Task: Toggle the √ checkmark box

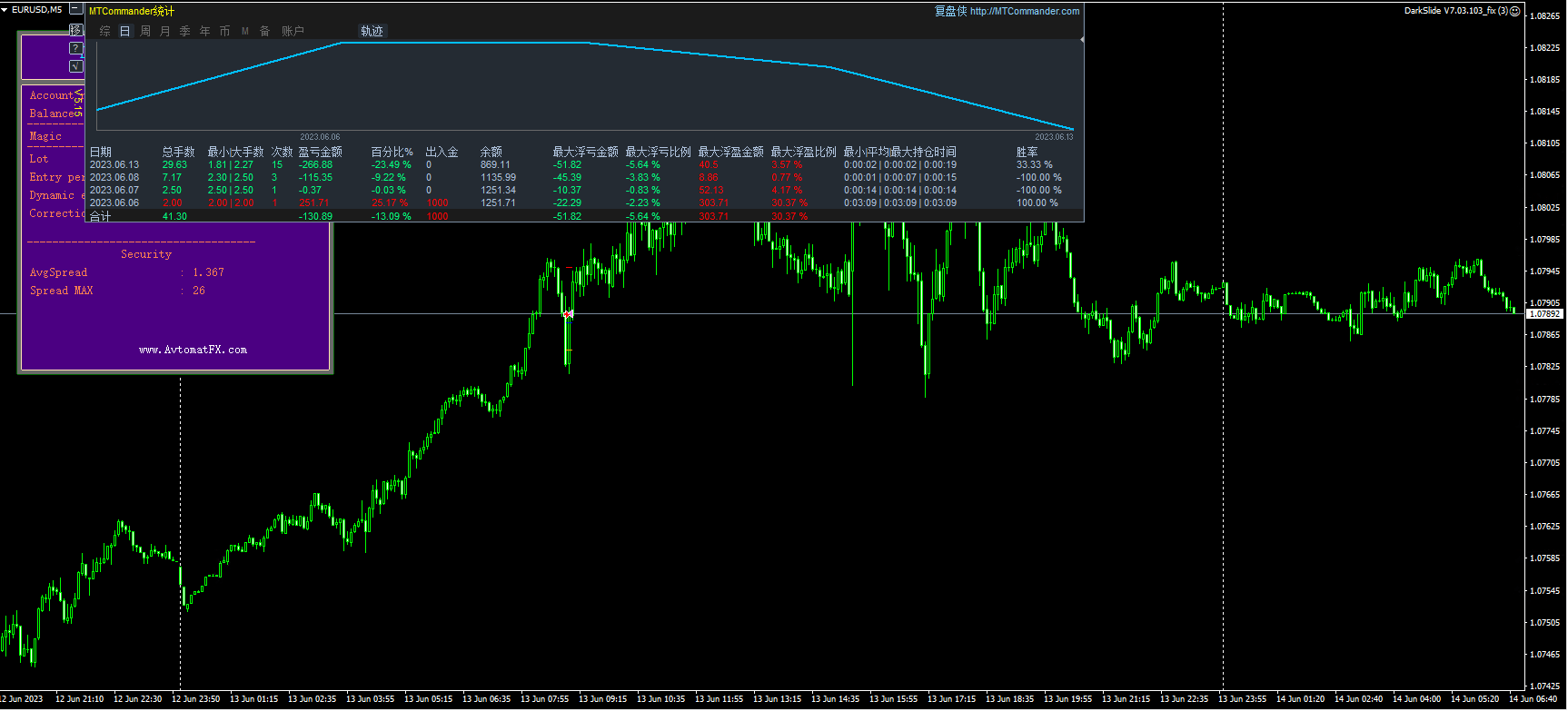Action: pos(76,66)
